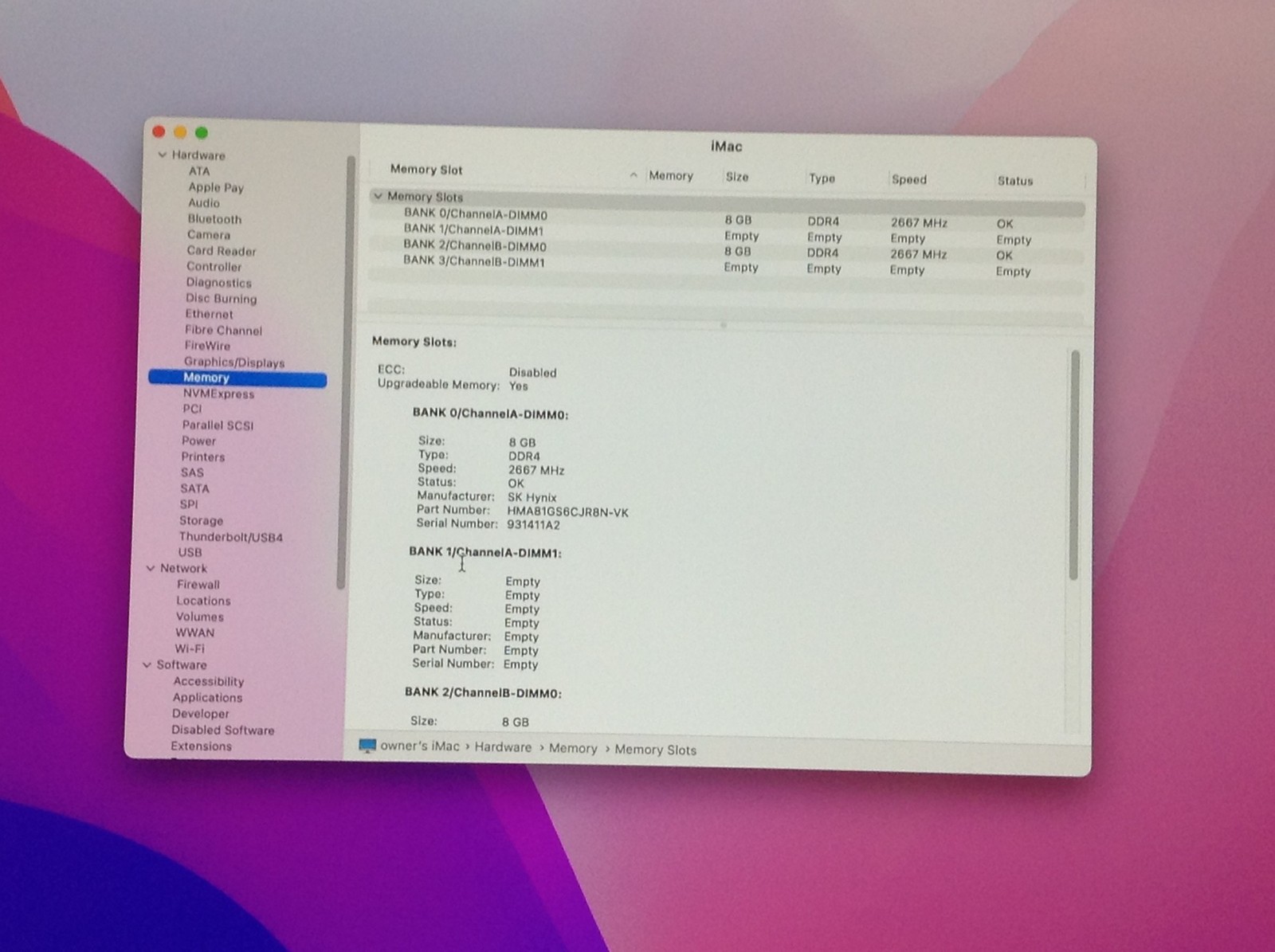Select PCI in the sidebar
Screen dimensions: 1275x952
click(192, 409)
